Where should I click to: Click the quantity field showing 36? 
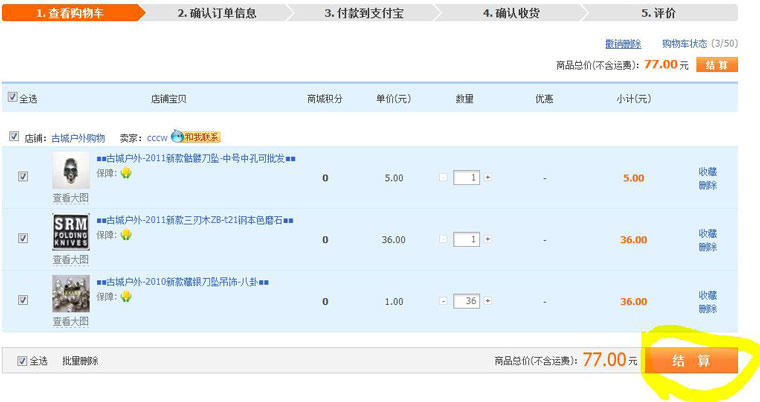click(x=466, y=301)
